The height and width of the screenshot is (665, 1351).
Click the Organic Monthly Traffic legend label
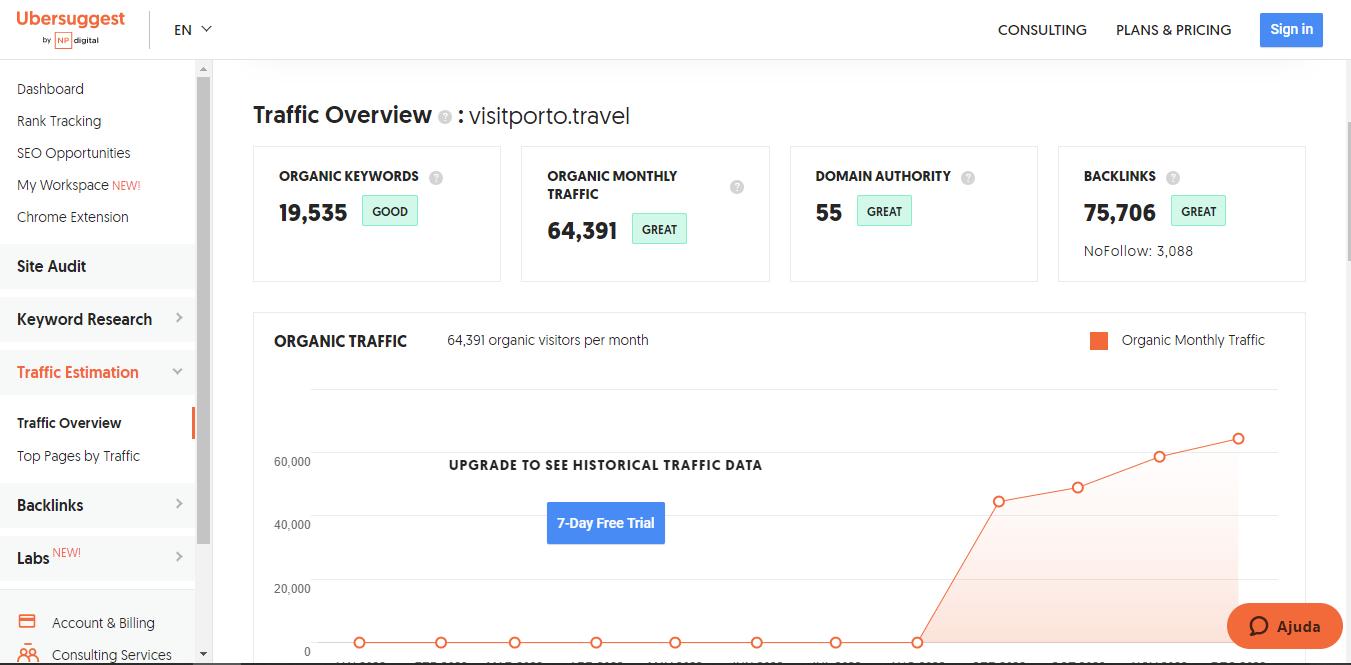(1193, 340)
